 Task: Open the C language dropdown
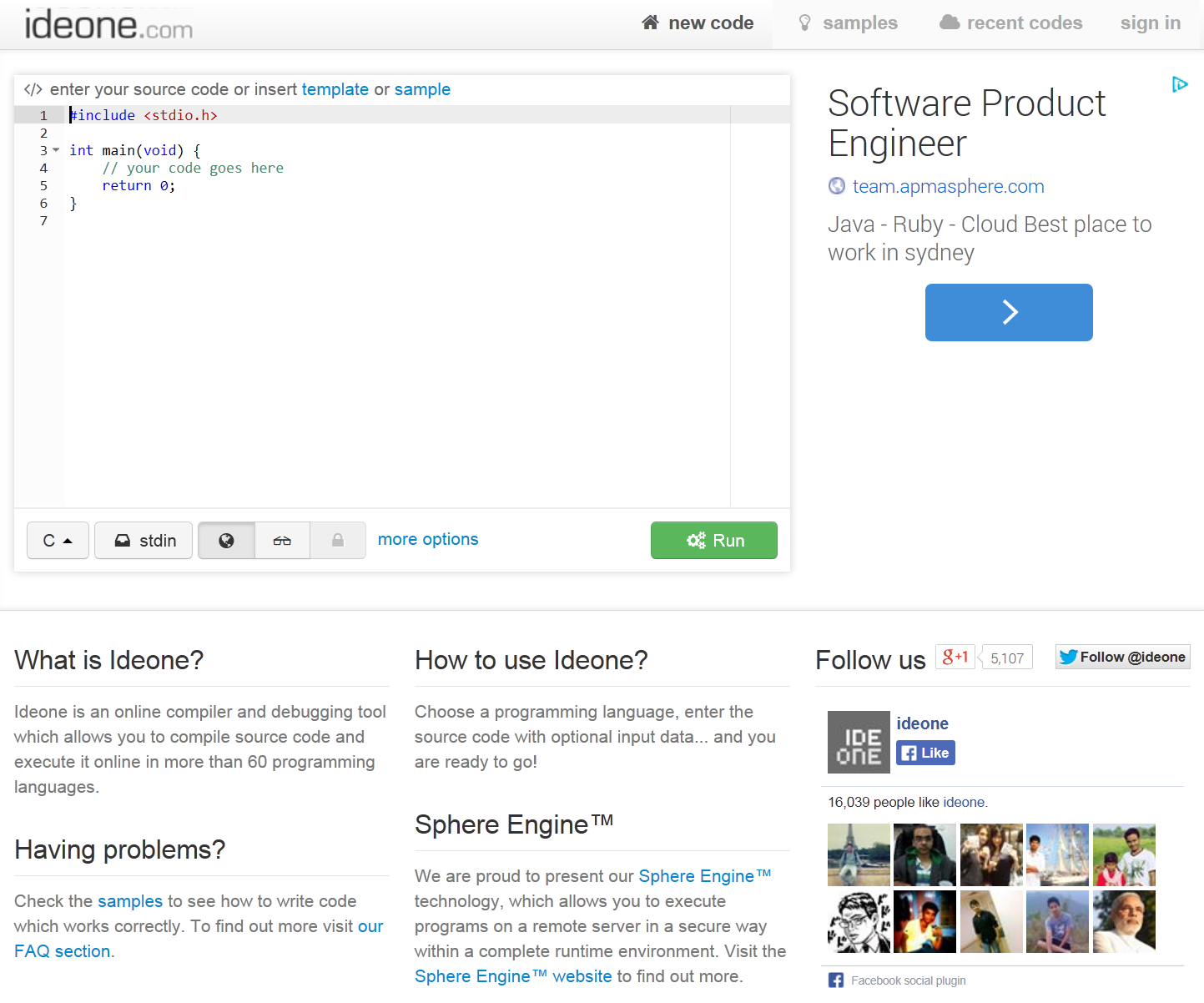[58, 541]
